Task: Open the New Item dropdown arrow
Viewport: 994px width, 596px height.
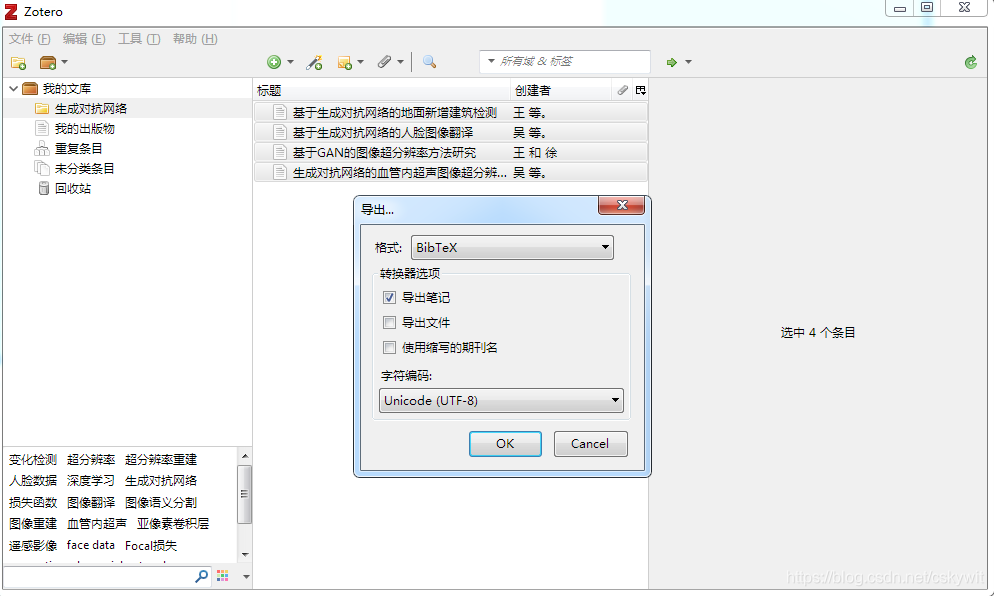Action: (290, 62)
